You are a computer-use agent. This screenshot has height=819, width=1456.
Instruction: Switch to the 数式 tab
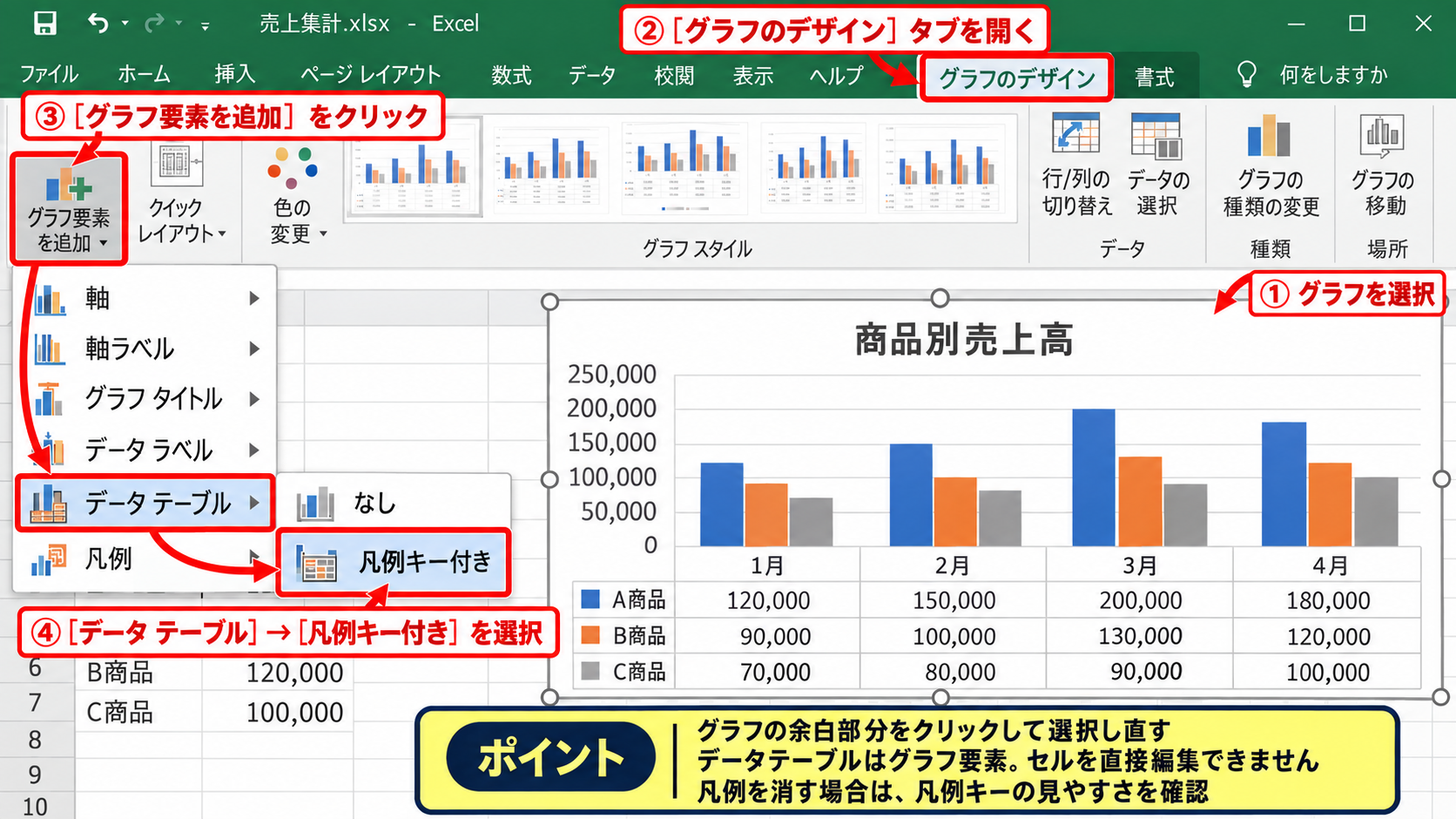pyautogui.click(x=511, y=76)
